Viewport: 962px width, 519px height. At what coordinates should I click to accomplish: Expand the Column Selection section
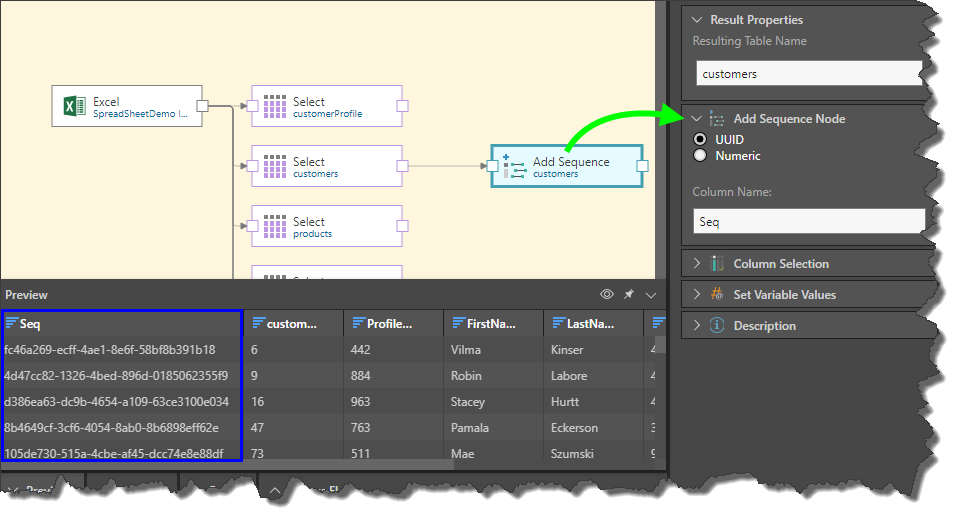point(697,264)
